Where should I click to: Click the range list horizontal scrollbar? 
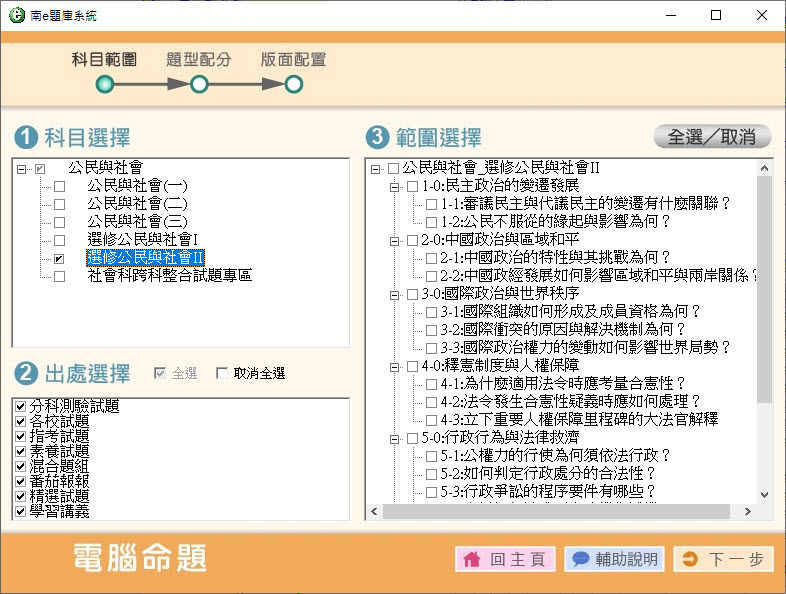(560, 512)
